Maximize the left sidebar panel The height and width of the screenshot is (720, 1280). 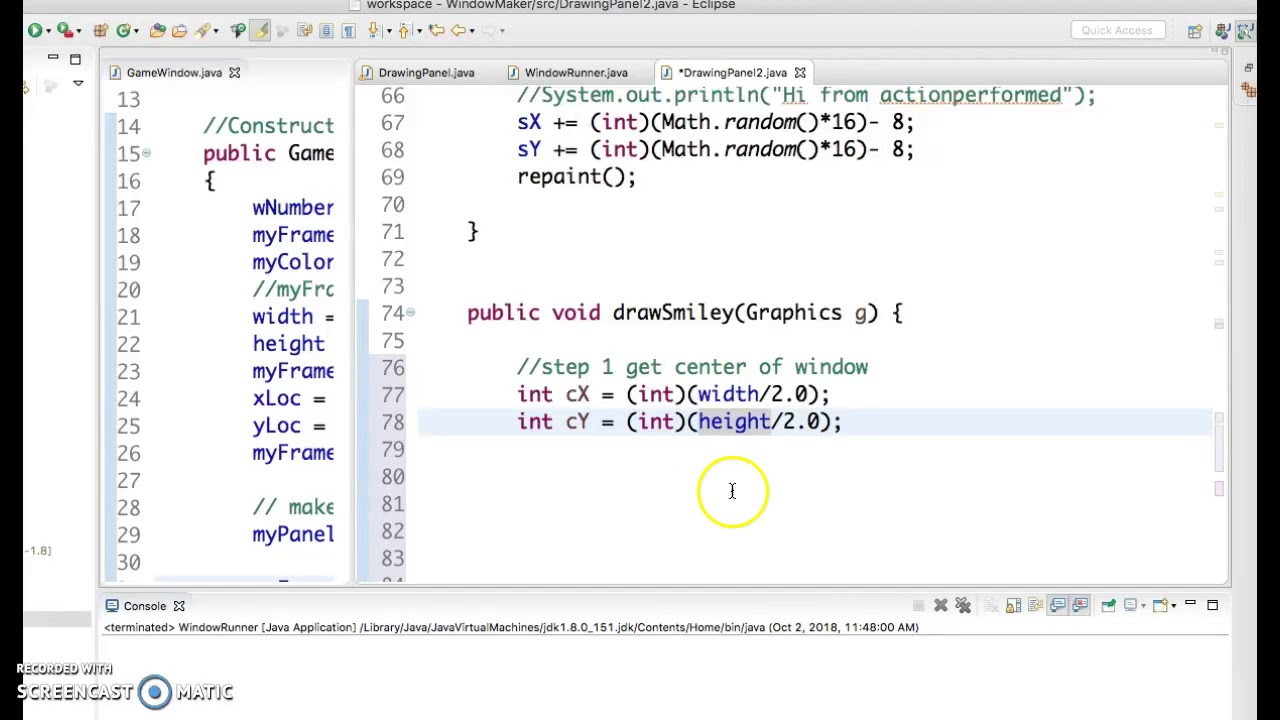pyautogui.click(x=75, y=59)
